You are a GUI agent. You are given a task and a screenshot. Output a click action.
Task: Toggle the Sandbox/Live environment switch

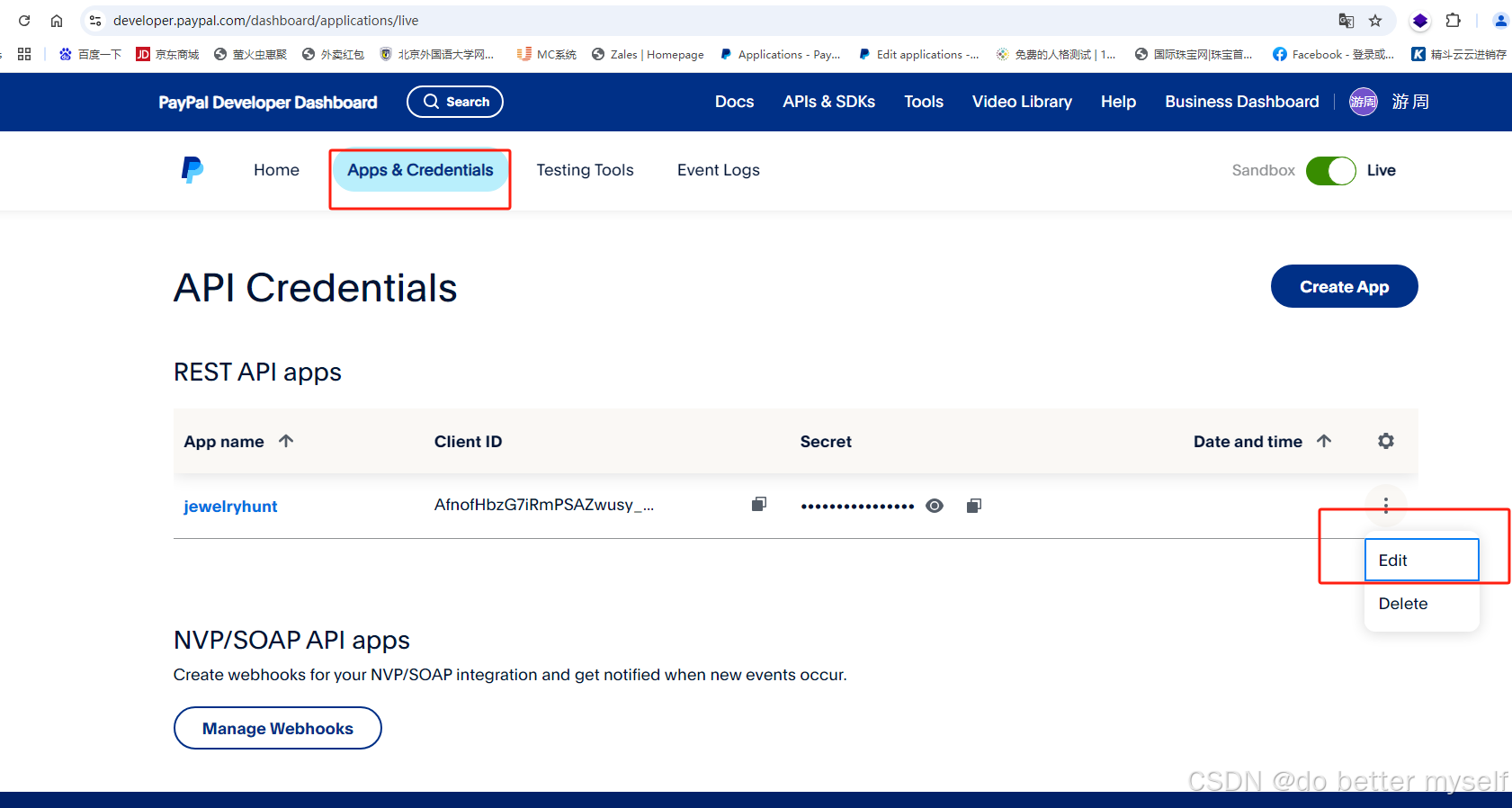click(1330, 170)
